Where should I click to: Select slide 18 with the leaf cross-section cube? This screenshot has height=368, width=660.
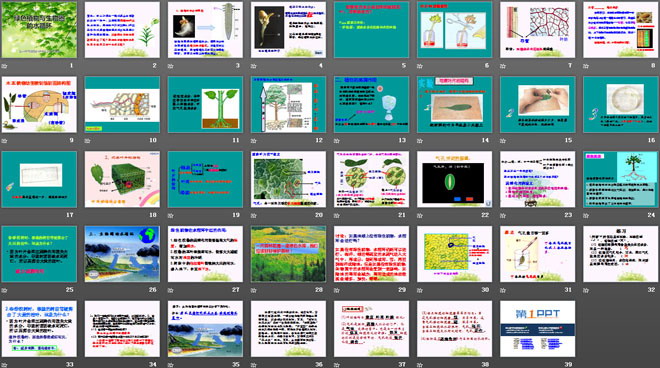[x=122, y=179]
